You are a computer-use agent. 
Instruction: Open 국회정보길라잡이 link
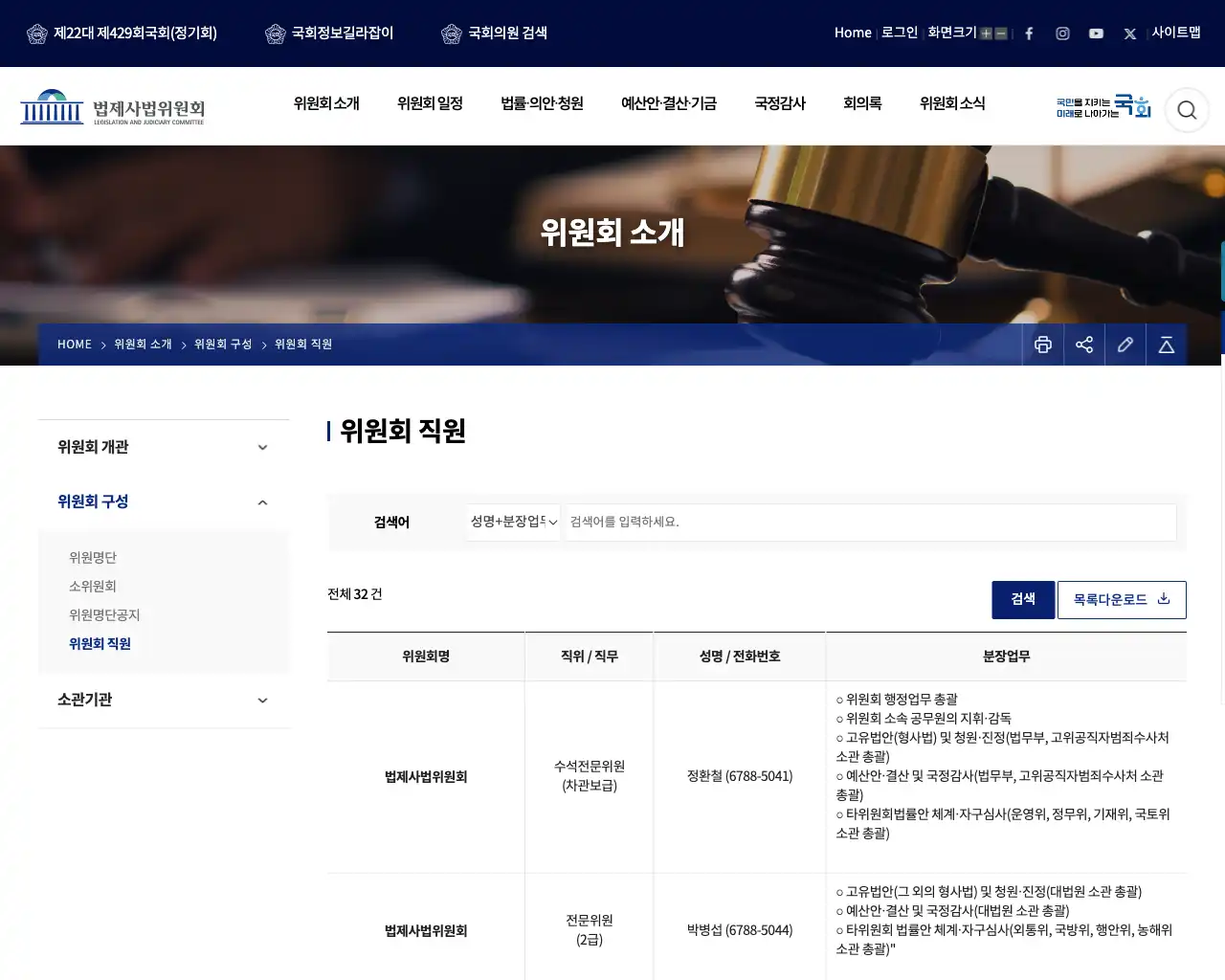coord(343,33)
